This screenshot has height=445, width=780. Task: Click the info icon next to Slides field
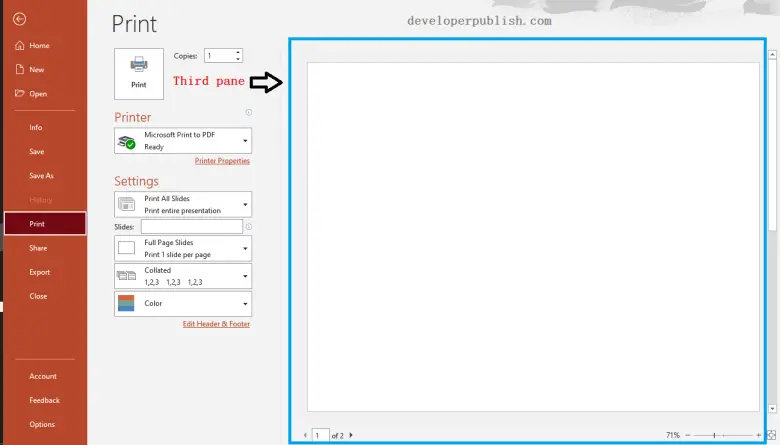pos(249,227)
